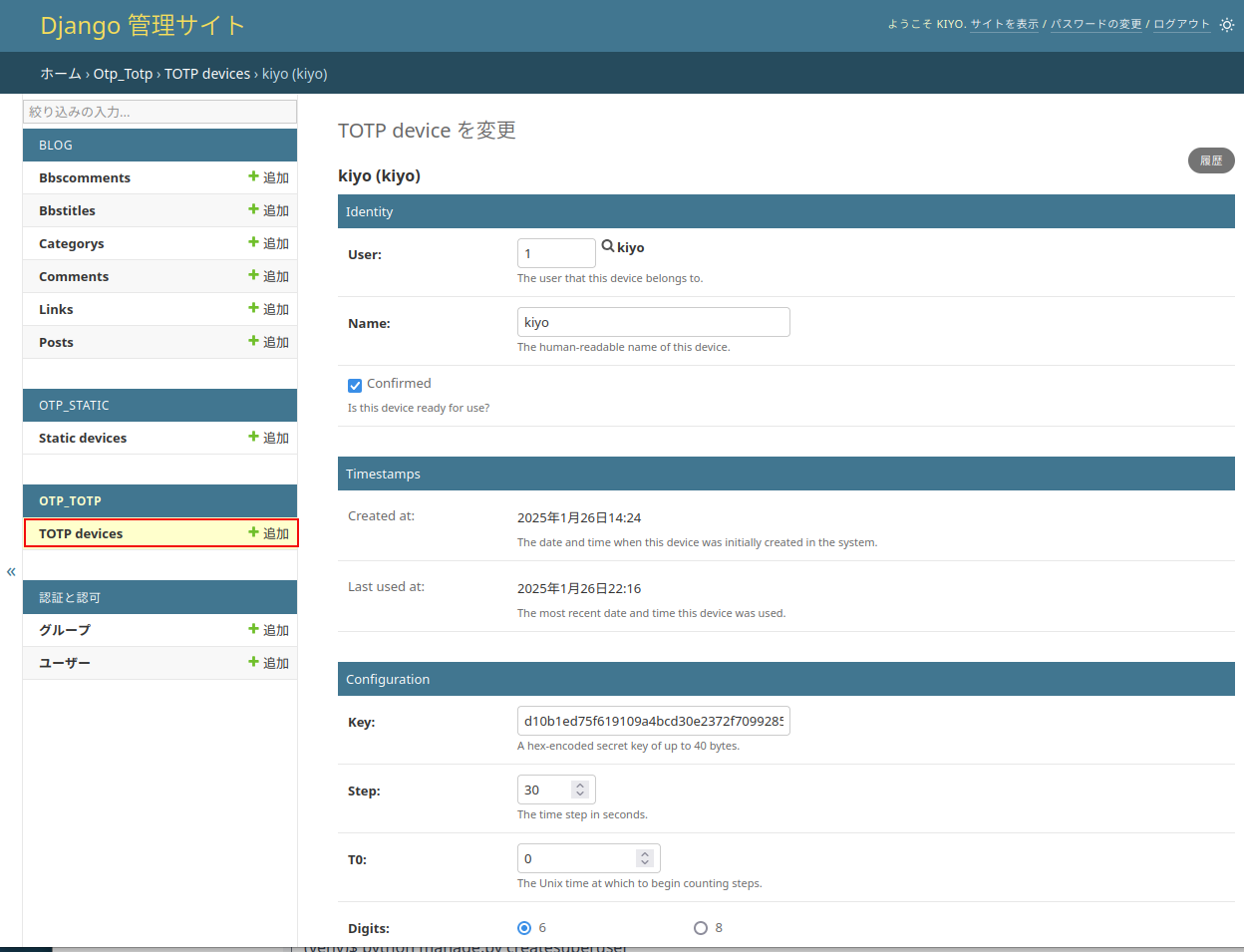Viewport: 1244px width, 952px height.
Task: Add a new ユーザー entry
Action: (268, 663)
